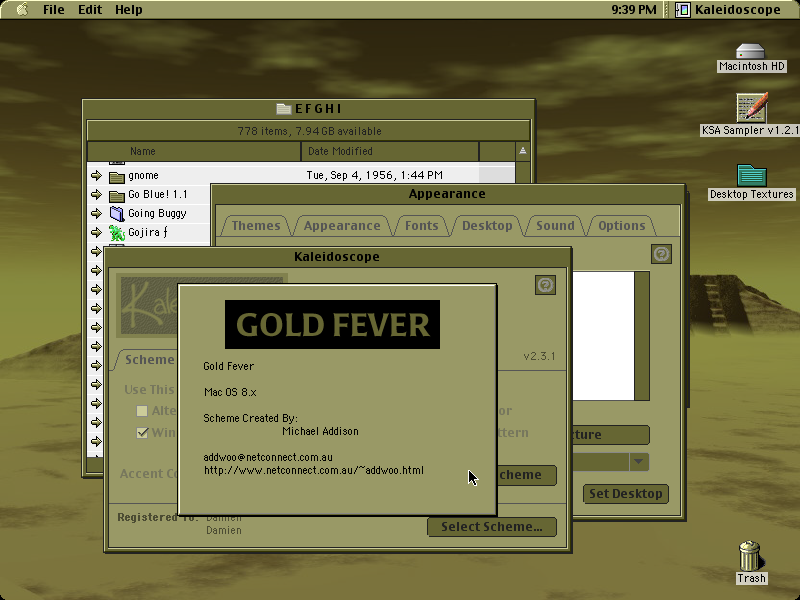The width and height of the screenshot is (800, 600).
Task: Click the Kaleidoscope logo in Kaleidoscope window
Action: [148, 306]
